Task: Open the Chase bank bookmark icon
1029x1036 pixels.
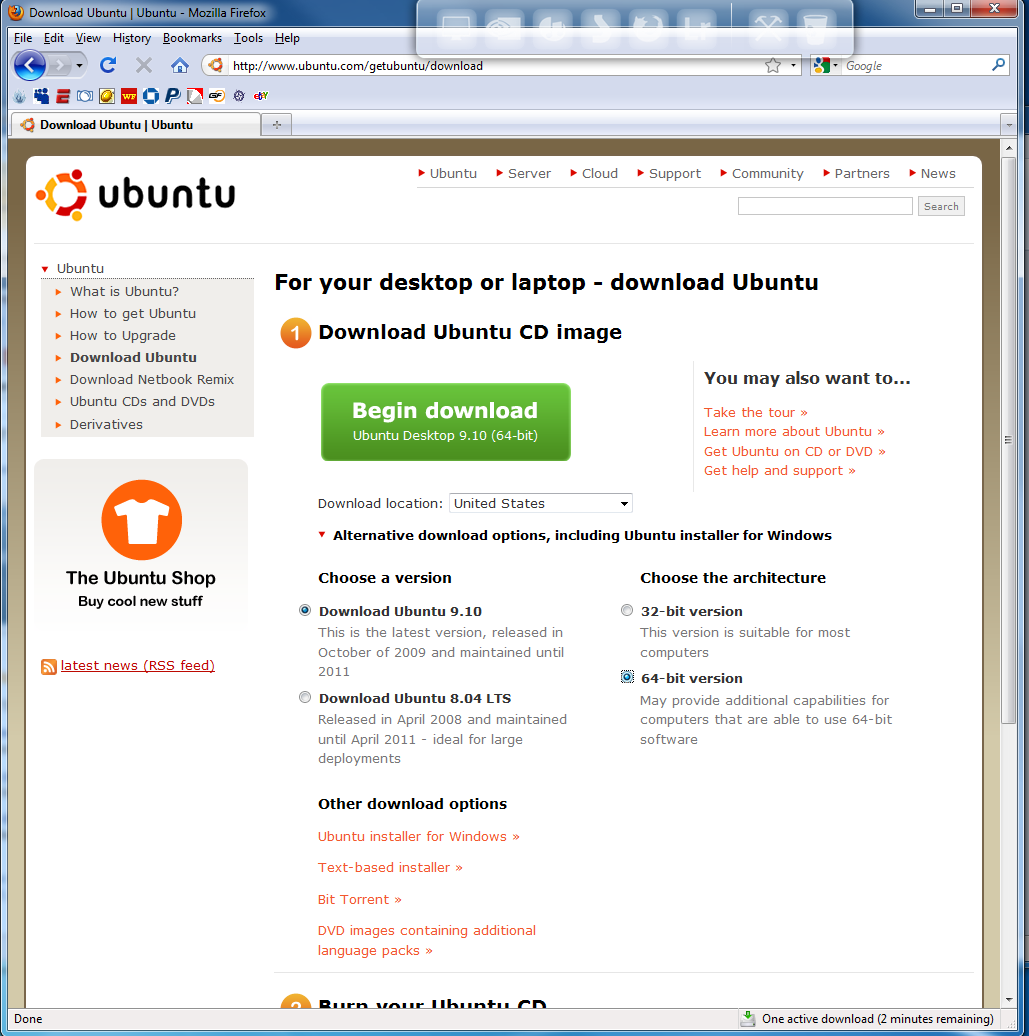Action: [x=151, y=96]
